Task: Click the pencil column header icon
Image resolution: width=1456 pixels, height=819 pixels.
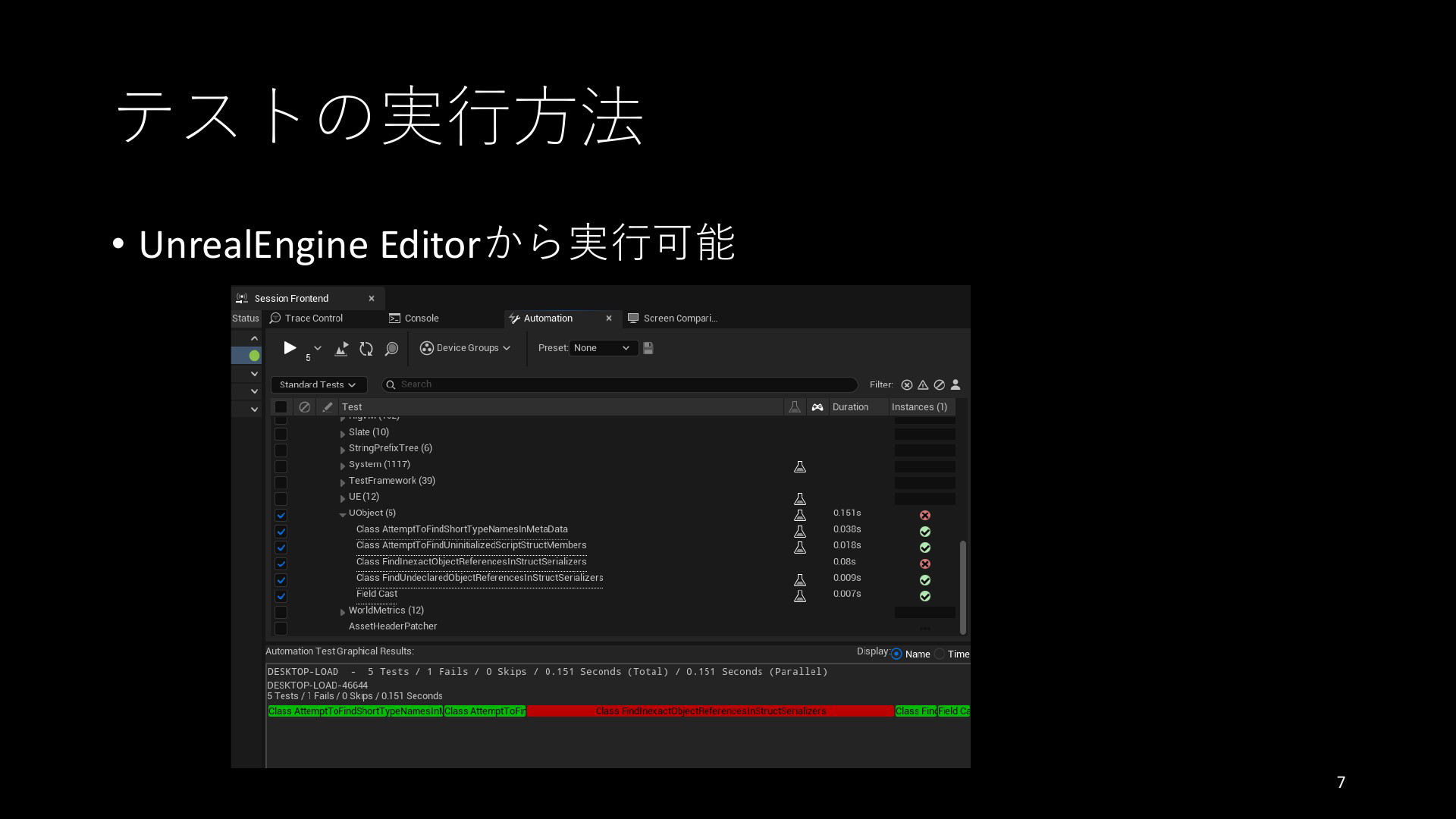Action: (328, 407)
